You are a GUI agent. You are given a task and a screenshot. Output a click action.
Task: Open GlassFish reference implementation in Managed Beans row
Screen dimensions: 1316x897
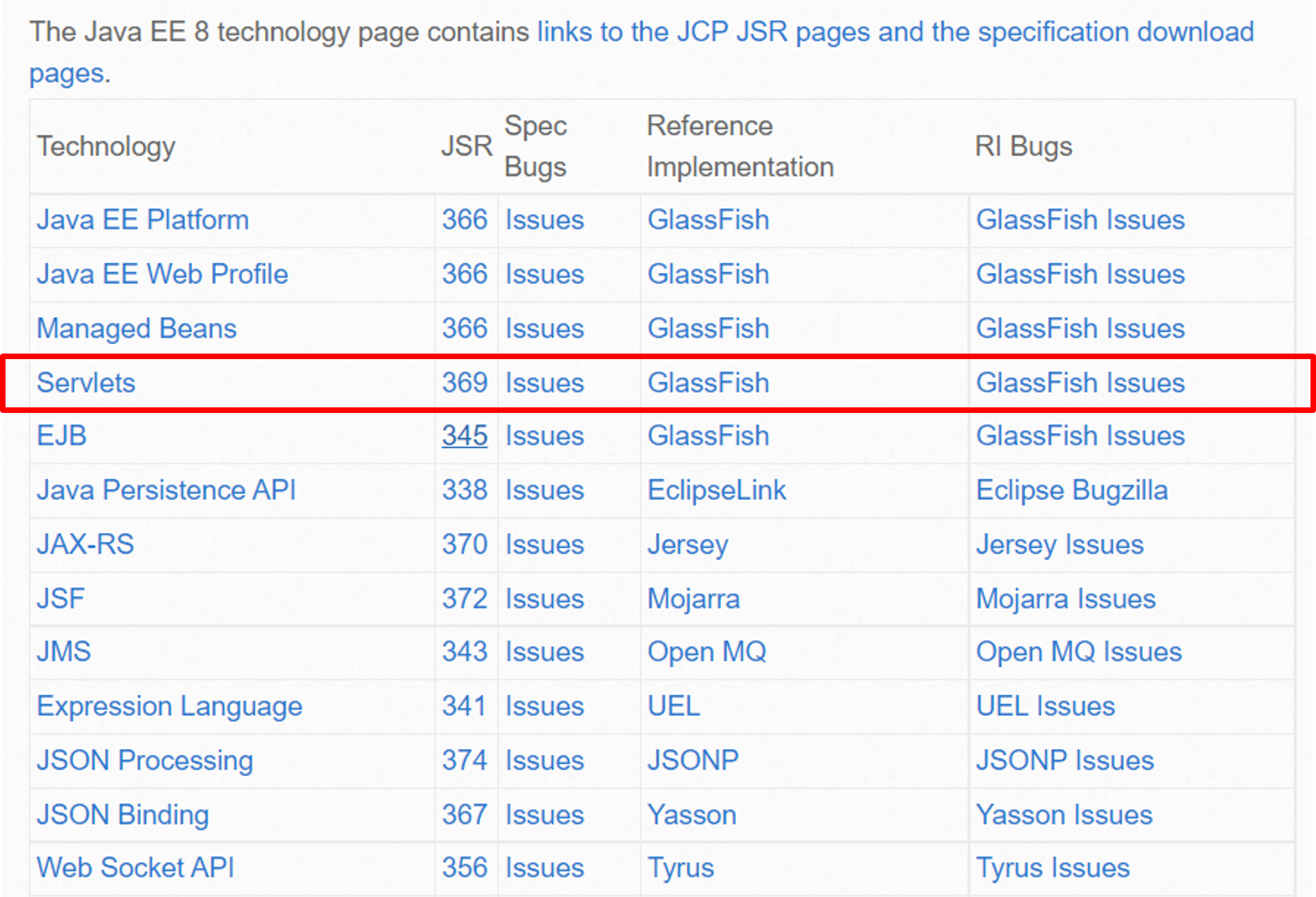tap(708, 328)
